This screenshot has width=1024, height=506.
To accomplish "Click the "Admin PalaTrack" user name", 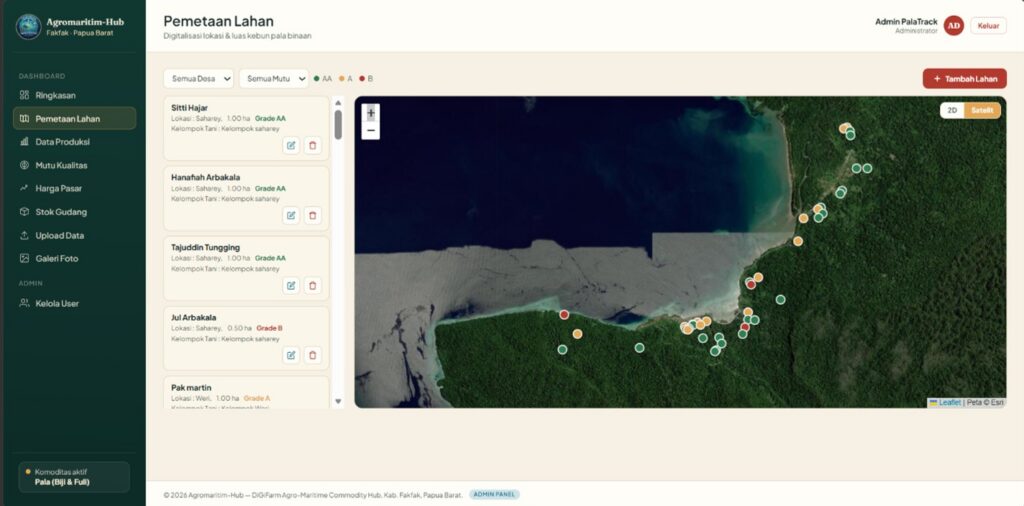I will coord(906,22).
